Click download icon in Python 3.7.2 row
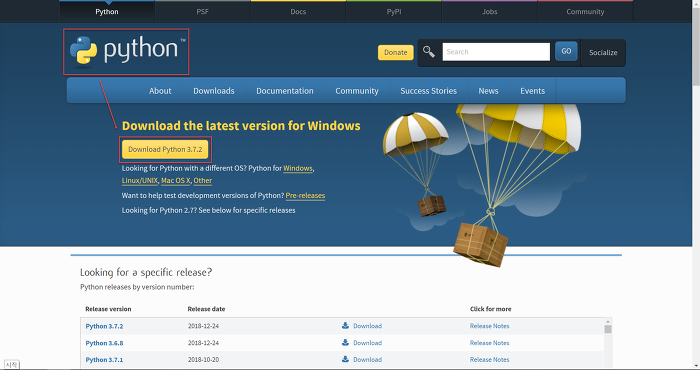 tap(345, 326)
